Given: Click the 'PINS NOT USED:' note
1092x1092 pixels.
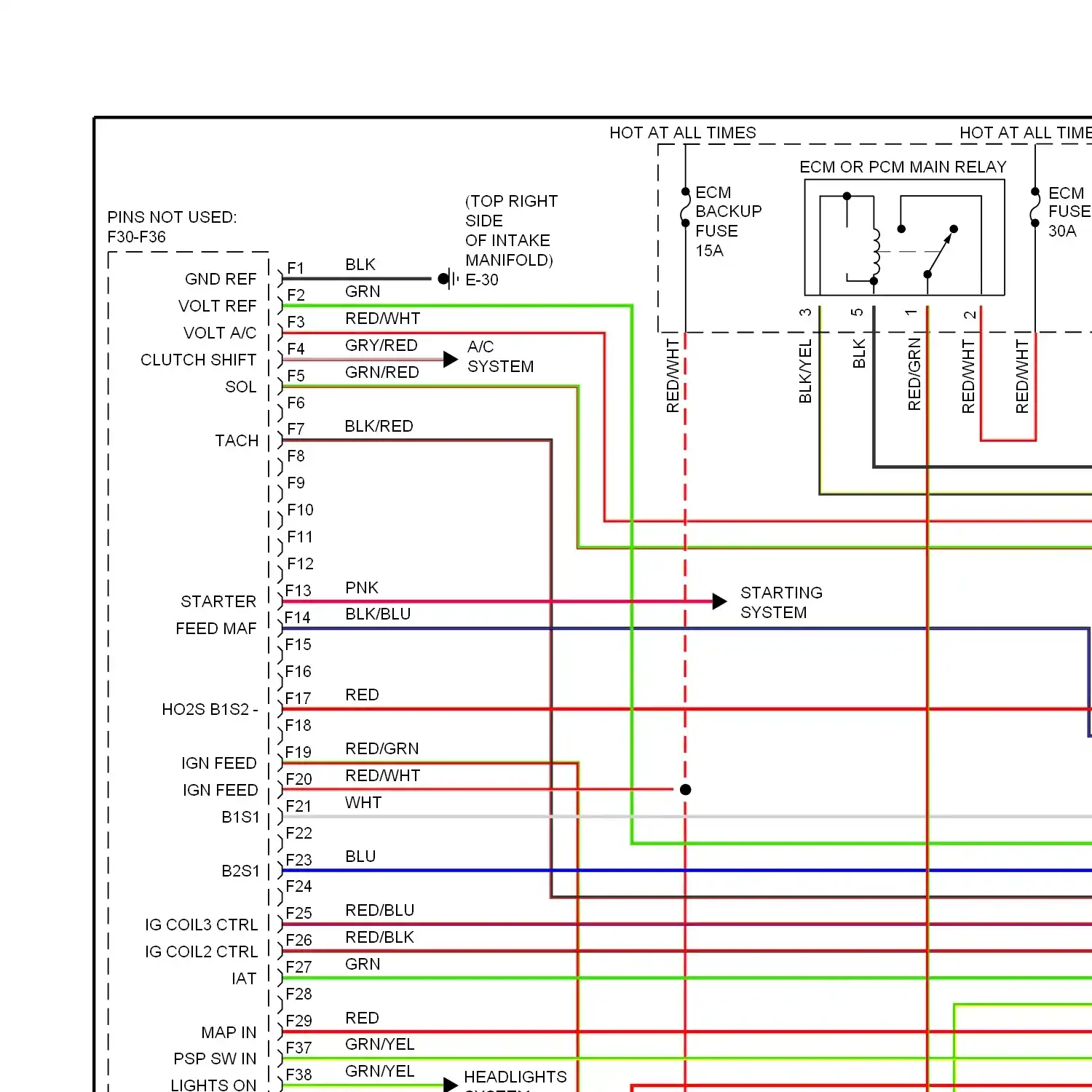Looking at the screenshot, I should [172, 217].
